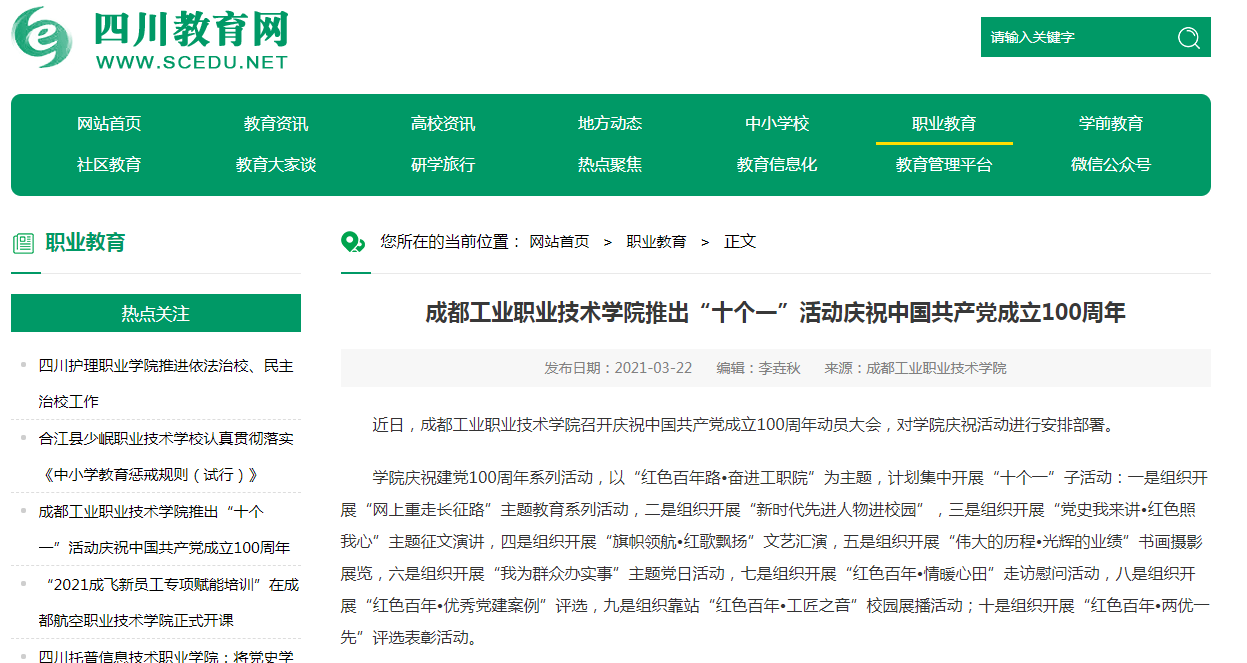Screen dimensions: 1247x663
Task: Click the 职业教育 sidebar section heading
Action: [86, 243]
